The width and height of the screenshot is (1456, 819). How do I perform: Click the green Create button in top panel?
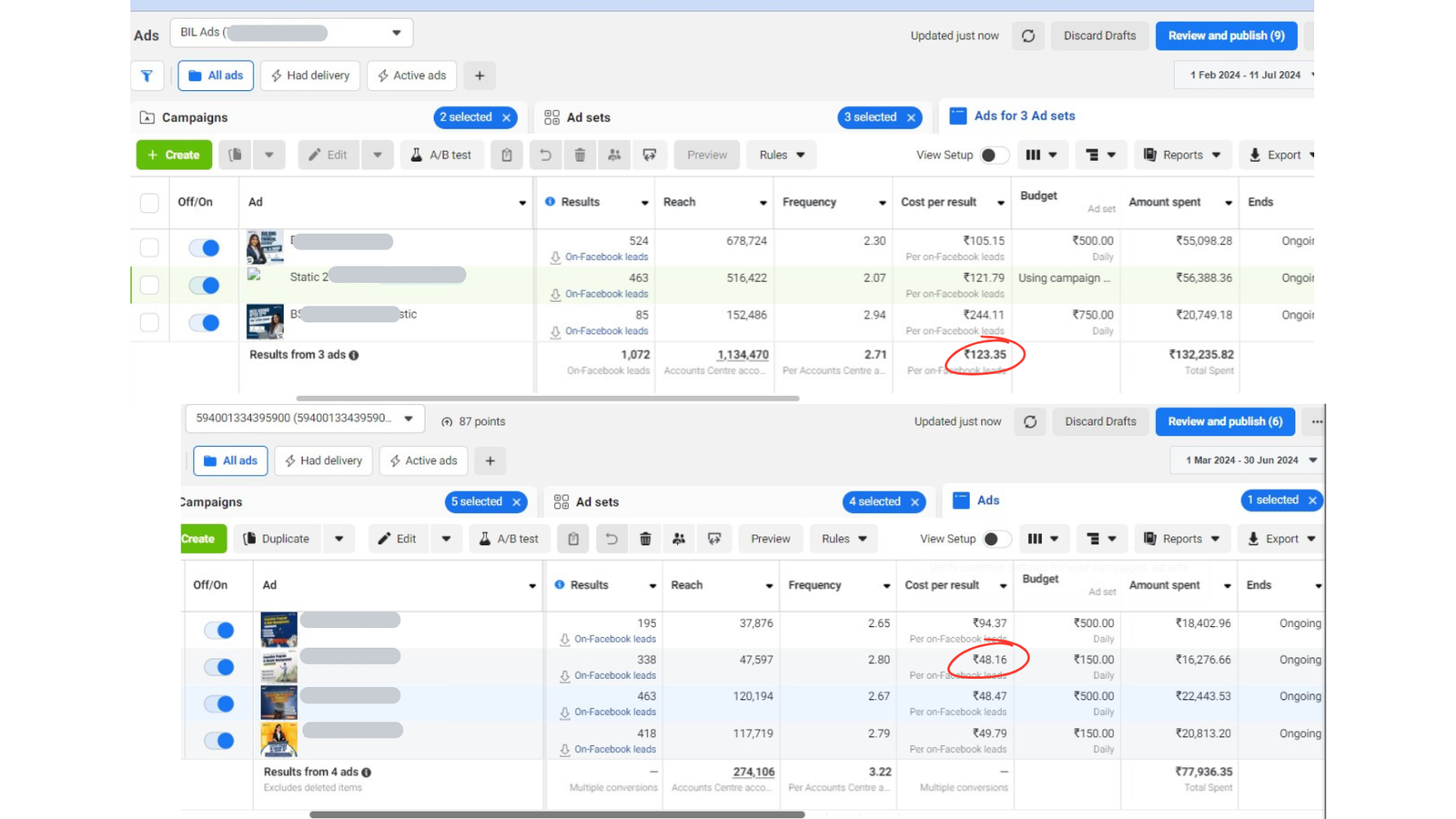coord(174,155)
